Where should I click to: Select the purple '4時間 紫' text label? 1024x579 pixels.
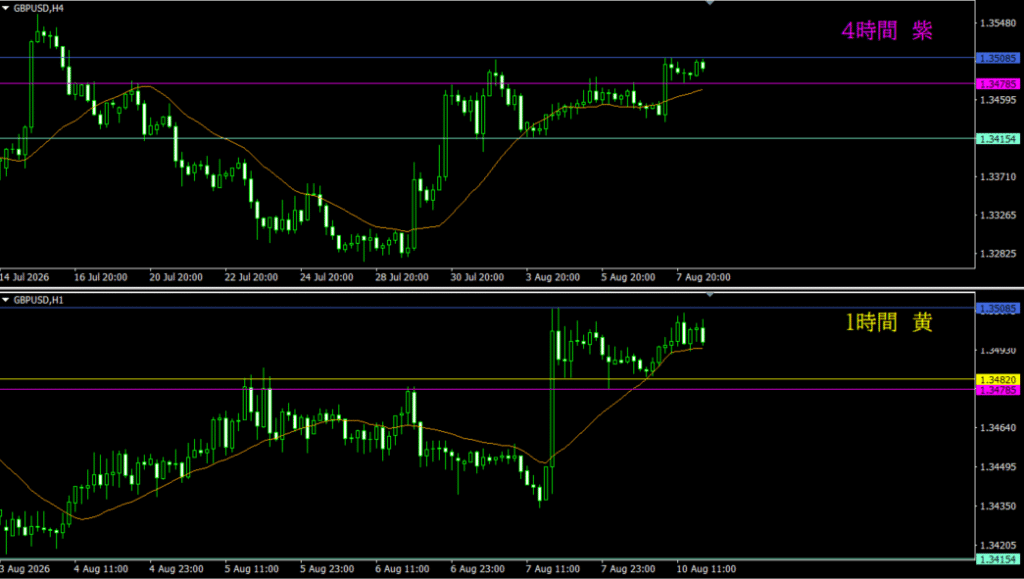(x=887, y=31)
